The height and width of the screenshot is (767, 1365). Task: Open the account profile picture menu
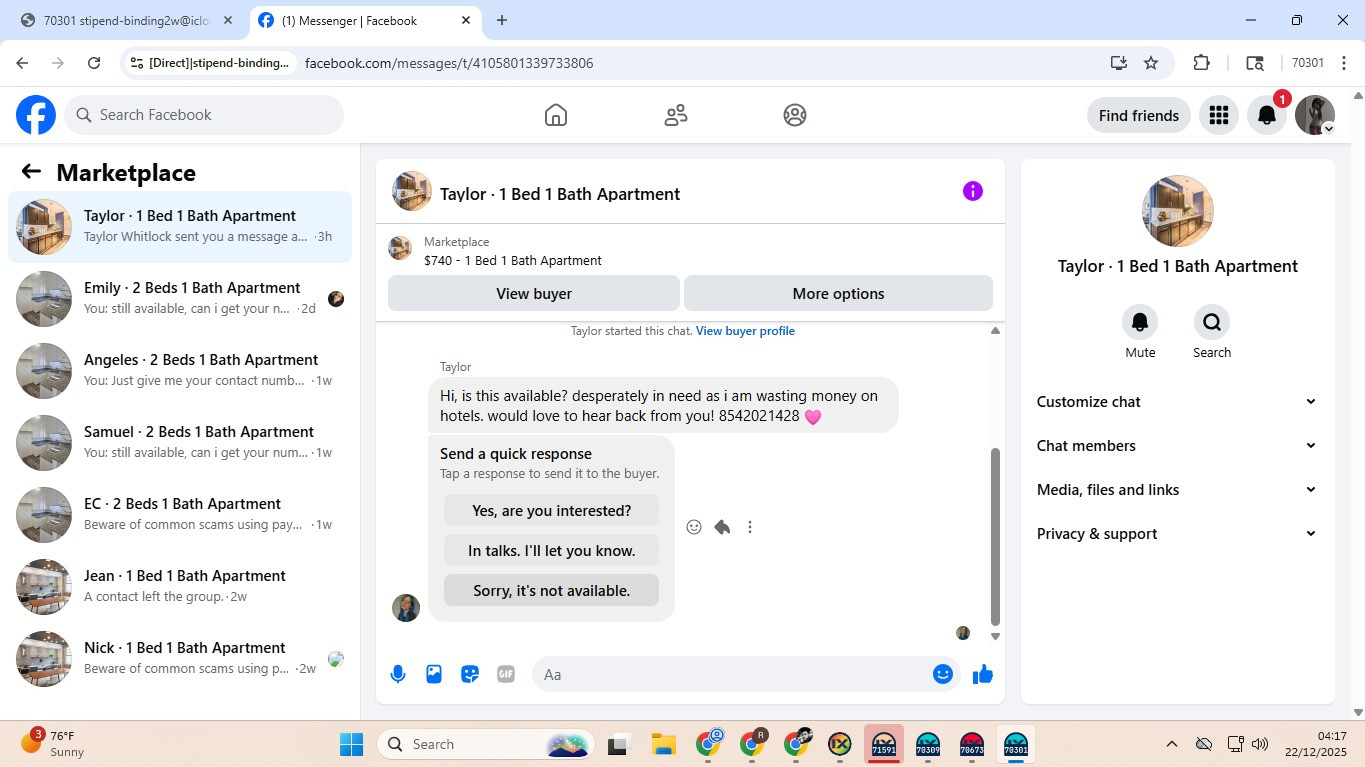(1315, 115)
